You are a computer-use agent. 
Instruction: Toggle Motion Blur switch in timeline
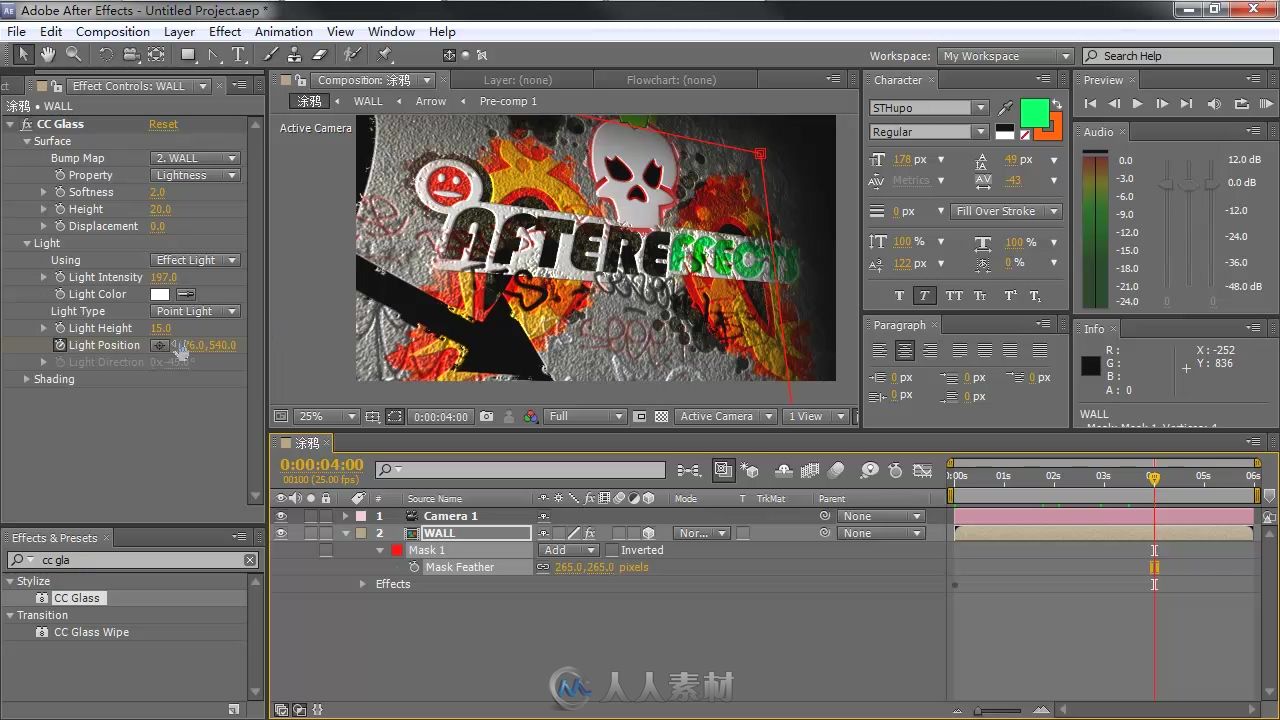[837, 470]
